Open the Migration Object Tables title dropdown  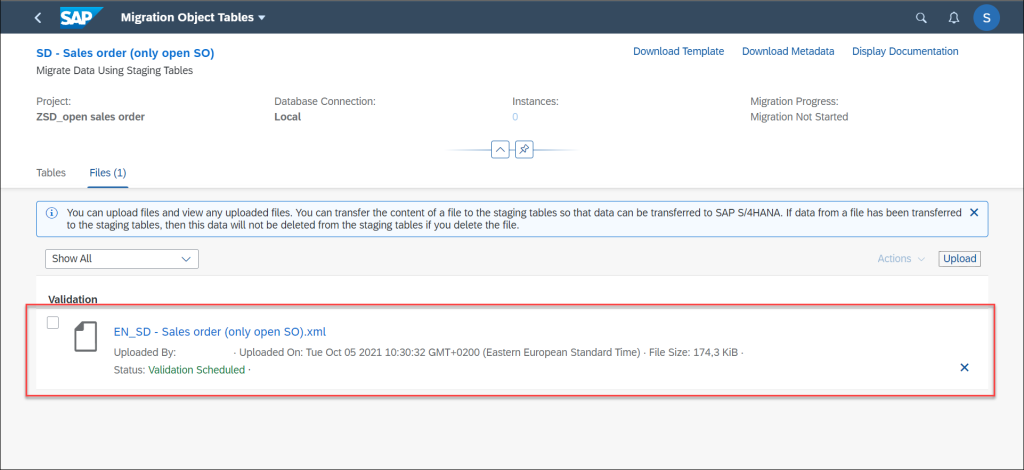(193, 18)
